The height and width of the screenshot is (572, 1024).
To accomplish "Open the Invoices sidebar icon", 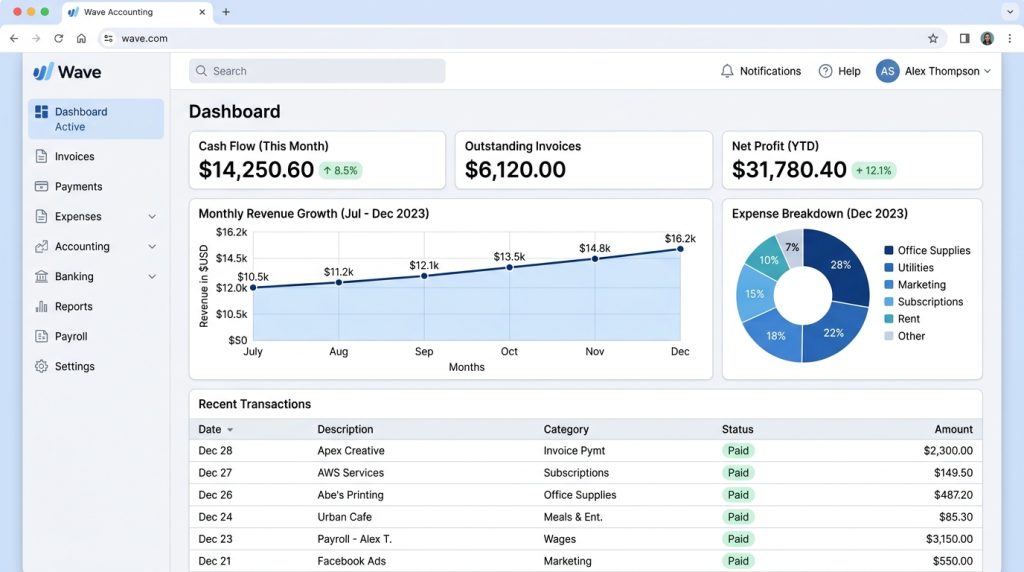I will click(x=41, y=156).
